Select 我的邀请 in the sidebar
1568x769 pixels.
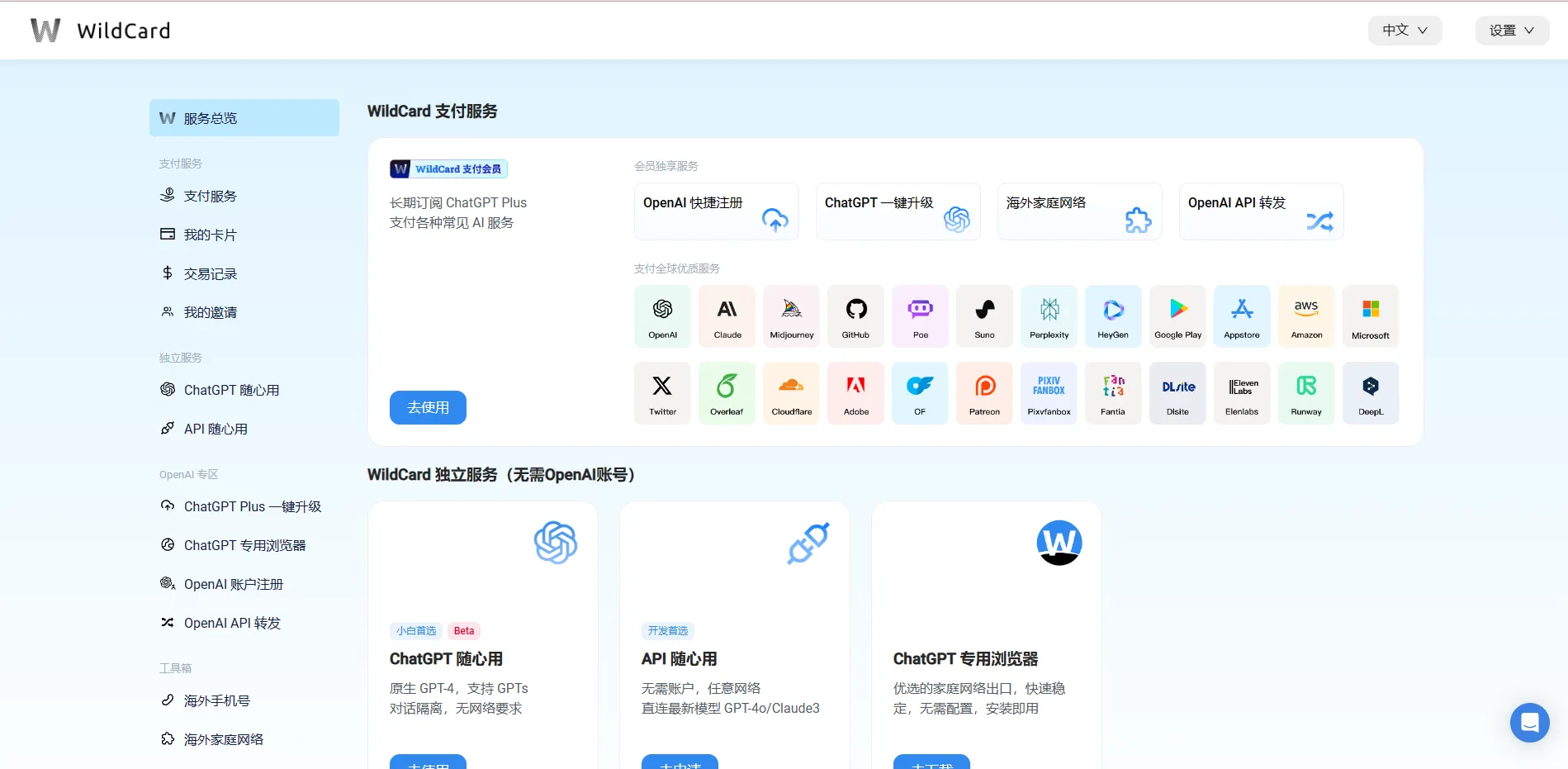click(x=244, y=312)
